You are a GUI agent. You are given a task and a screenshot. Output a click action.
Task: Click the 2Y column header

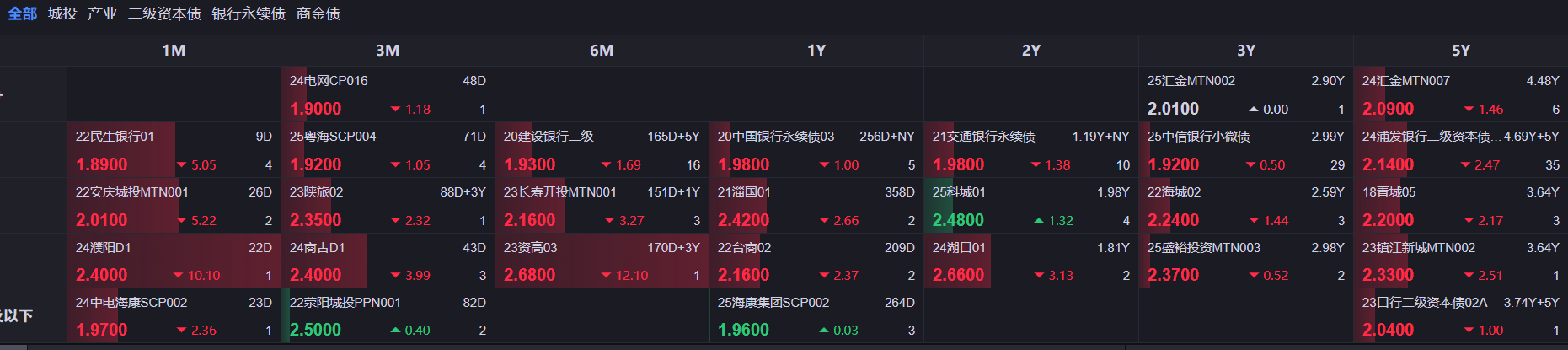1031,51
